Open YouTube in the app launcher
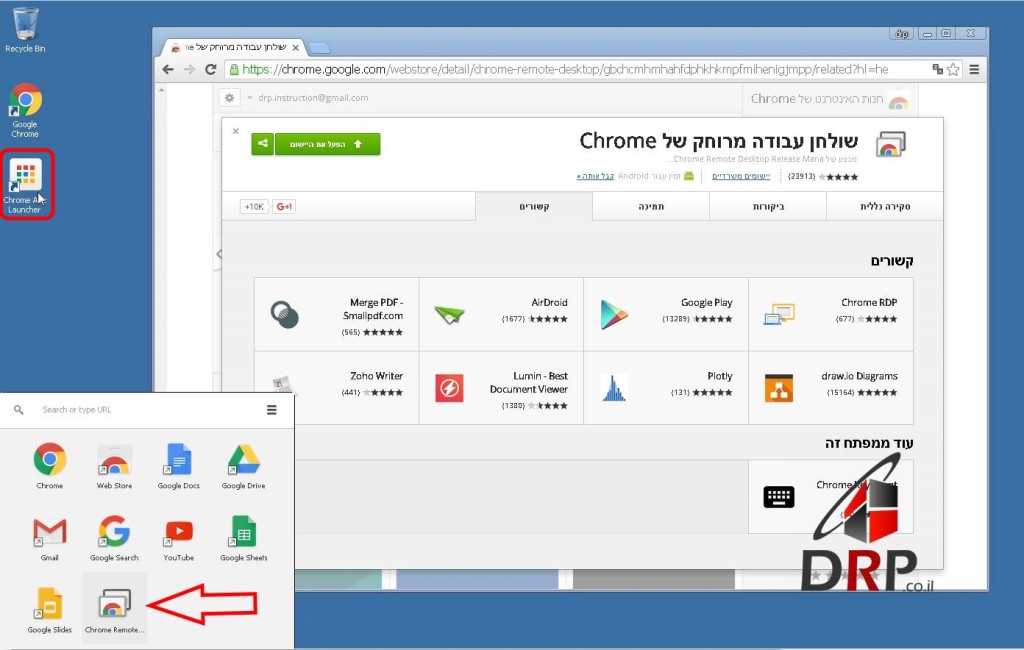Image resolution: width=1024 pixels, height=650 pixels. coord(178,534)
